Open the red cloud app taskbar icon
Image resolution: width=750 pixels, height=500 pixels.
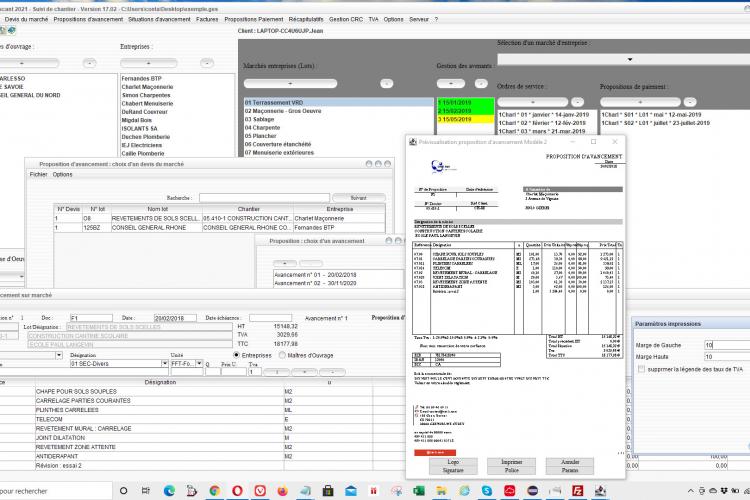pyautogui.click(x=509, y=490)
